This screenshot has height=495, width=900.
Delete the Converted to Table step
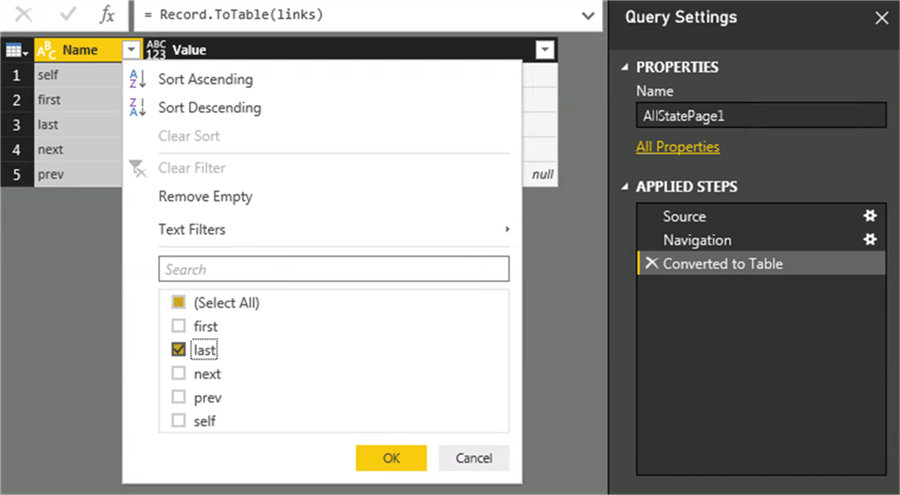651,263
